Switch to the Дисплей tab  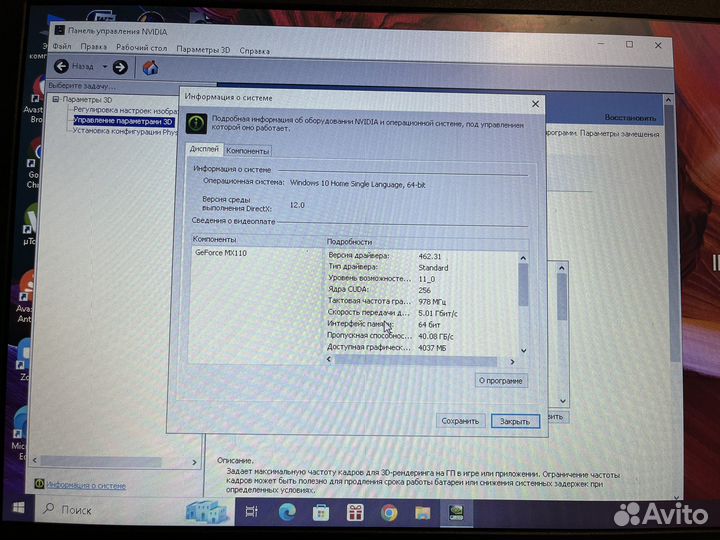204,149
